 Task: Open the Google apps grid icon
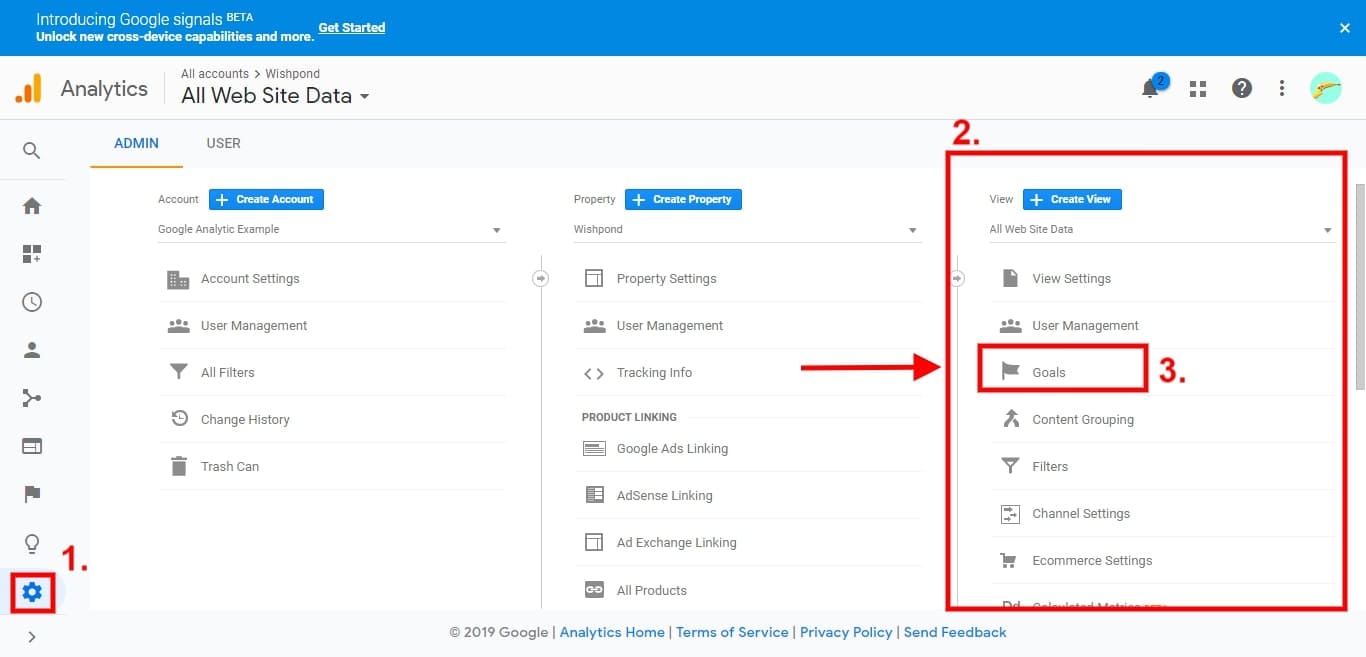(1198, 89)
